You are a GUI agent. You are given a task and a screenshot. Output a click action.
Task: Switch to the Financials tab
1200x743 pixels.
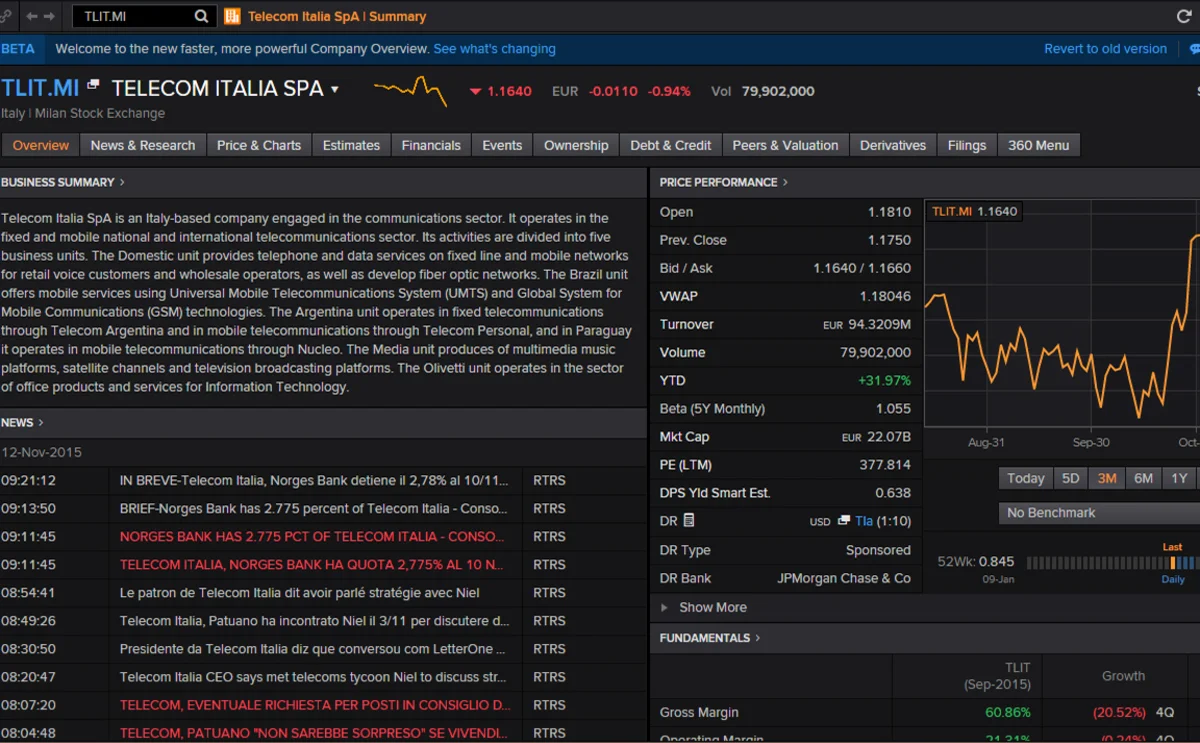(x=430, y=145)
